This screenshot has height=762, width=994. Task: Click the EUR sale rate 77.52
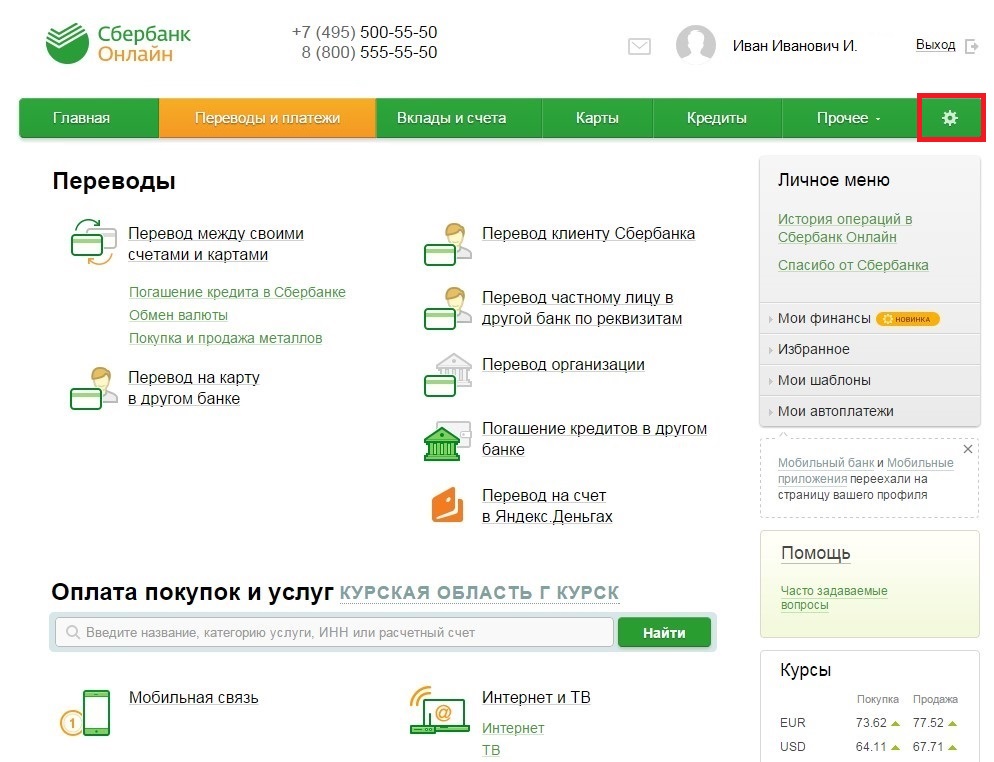[x=928, y=723]
